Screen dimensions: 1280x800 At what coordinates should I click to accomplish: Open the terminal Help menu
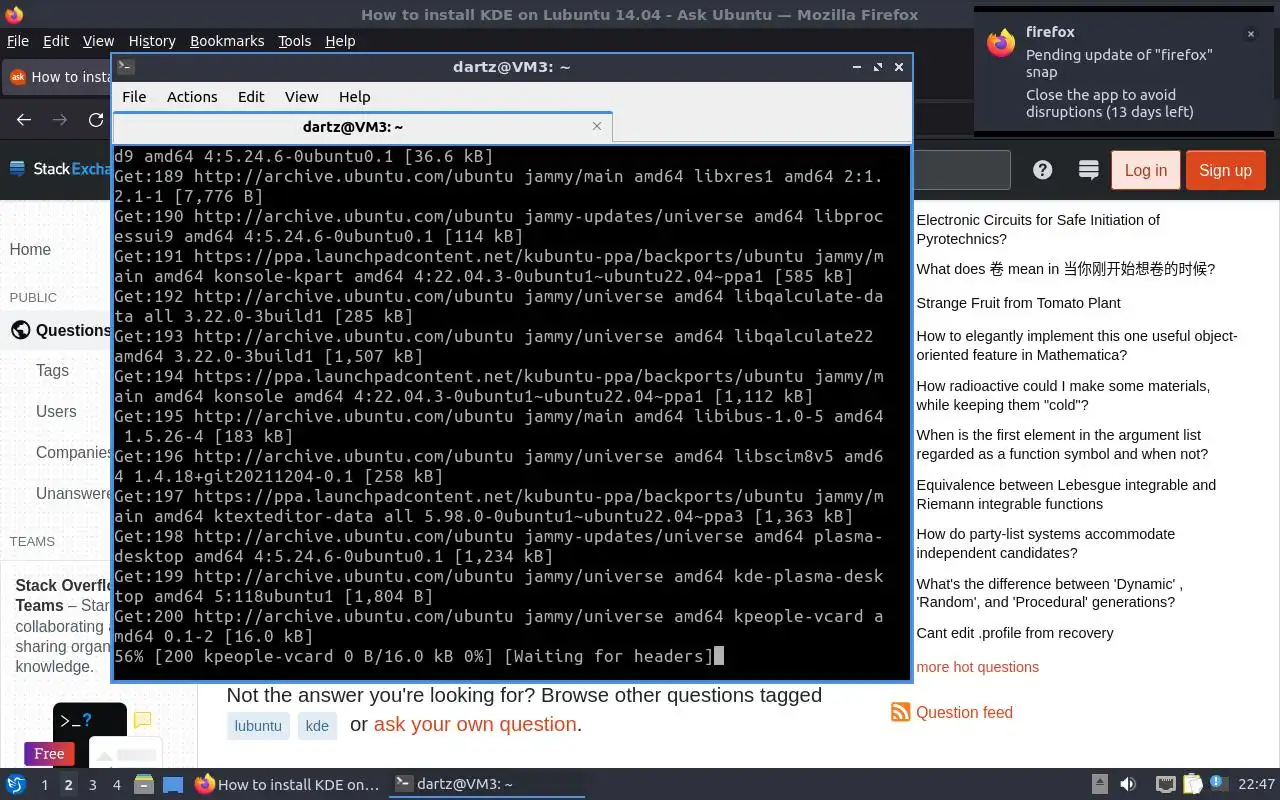click(x=354, y=97)
